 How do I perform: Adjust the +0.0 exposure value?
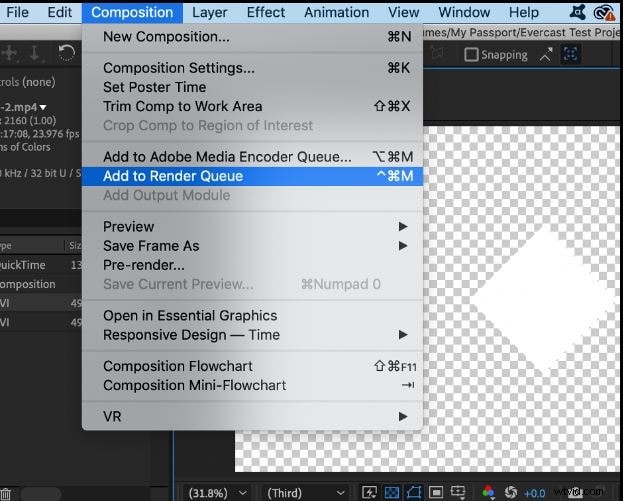point(534,493)
